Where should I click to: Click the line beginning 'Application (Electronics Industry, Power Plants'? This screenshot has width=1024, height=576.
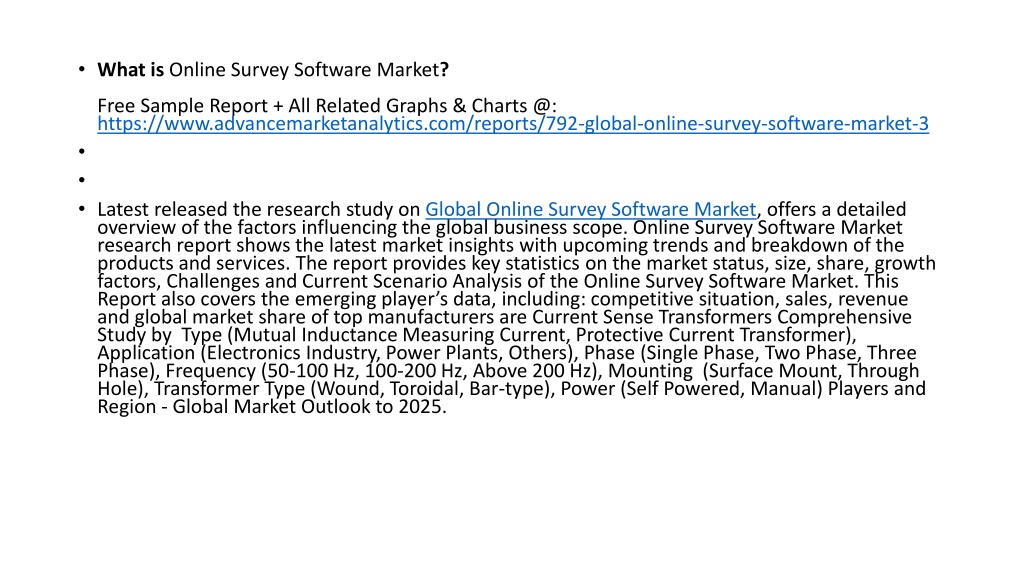point(507,353)
